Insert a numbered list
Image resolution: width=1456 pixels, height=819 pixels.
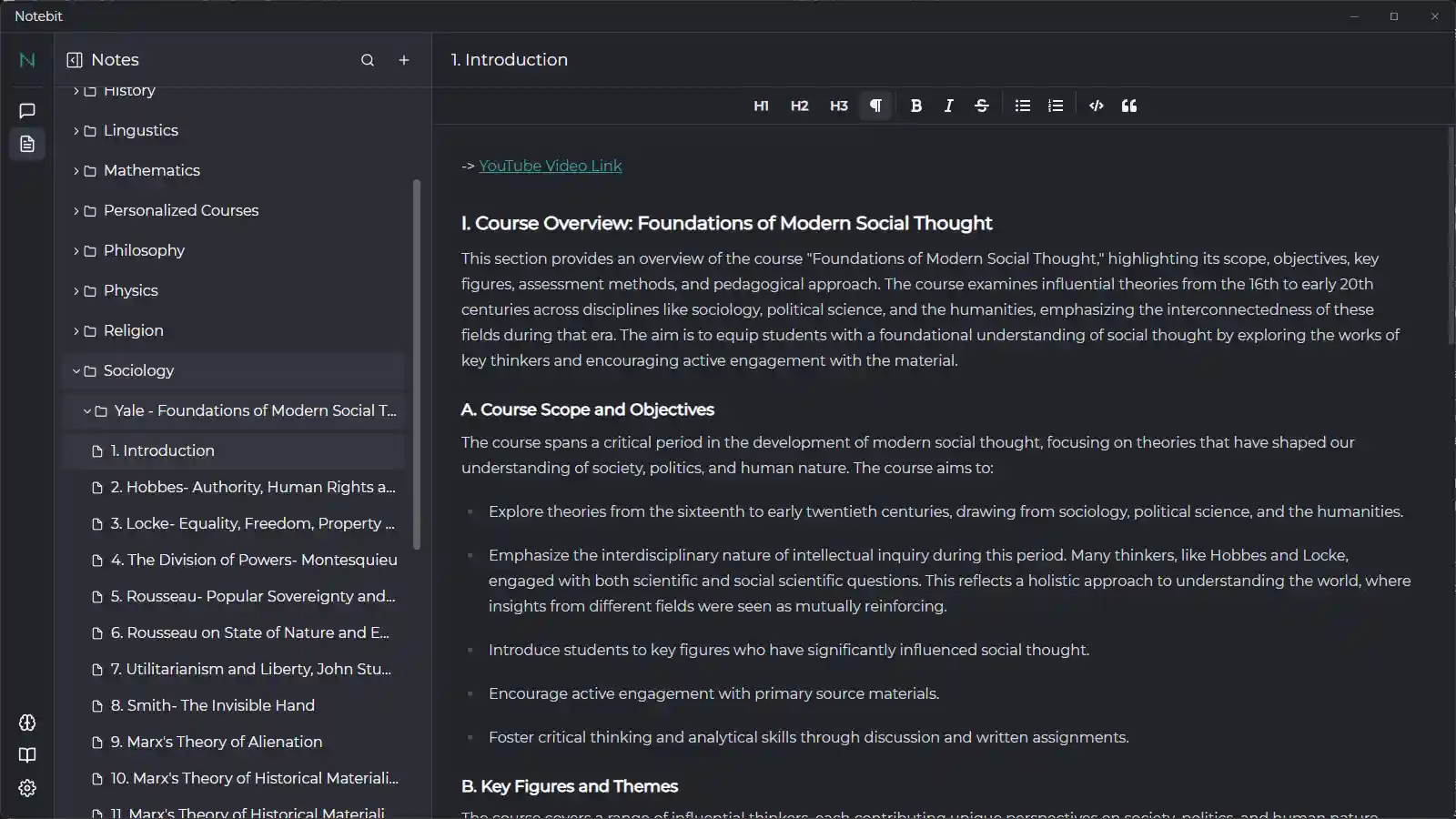click(1055, 105)
